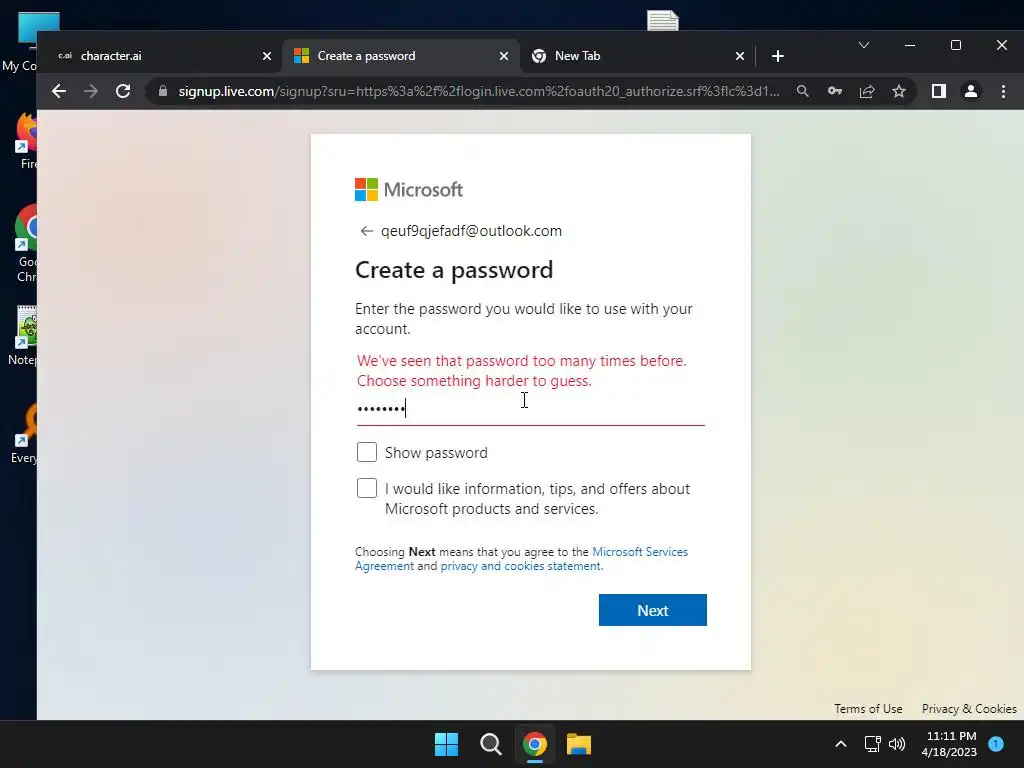Open Microsoft Services Agreement link
This screenshot has width=1024, height=768.
tap(521, 559)
